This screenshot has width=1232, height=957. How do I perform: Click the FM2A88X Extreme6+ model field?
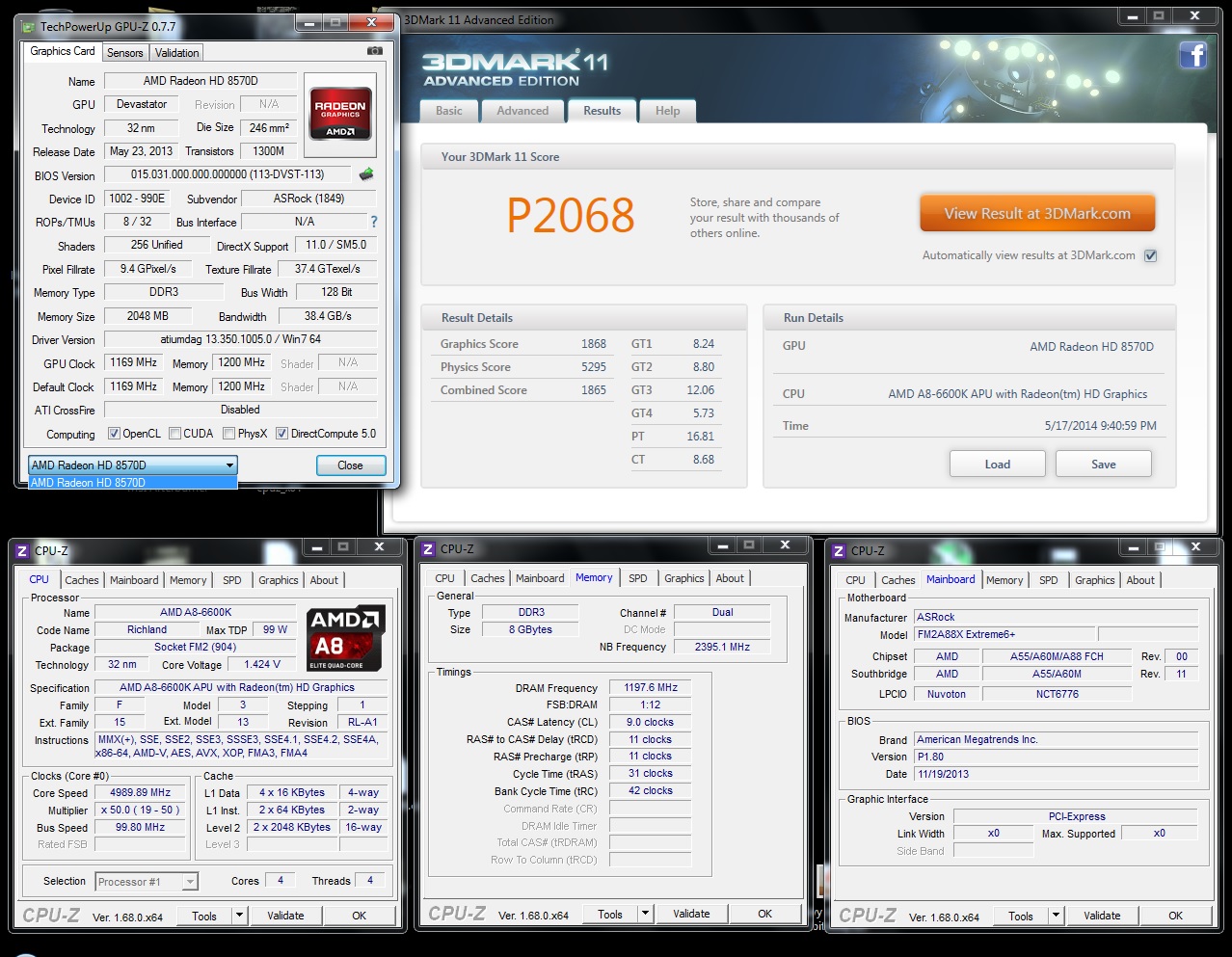point(1004,634)
